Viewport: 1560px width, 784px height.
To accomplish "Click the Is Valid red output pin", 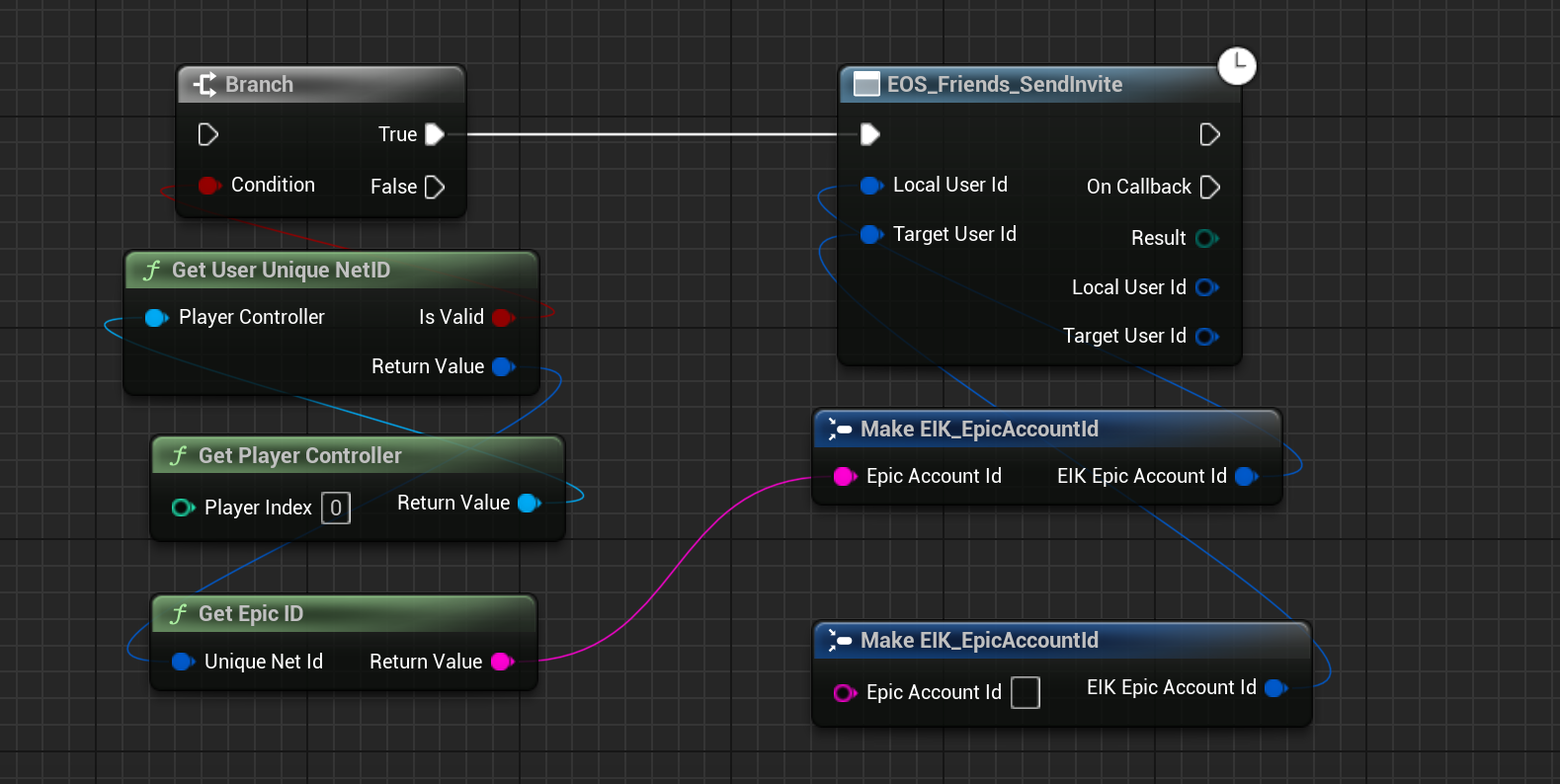I will coord(502,317).
